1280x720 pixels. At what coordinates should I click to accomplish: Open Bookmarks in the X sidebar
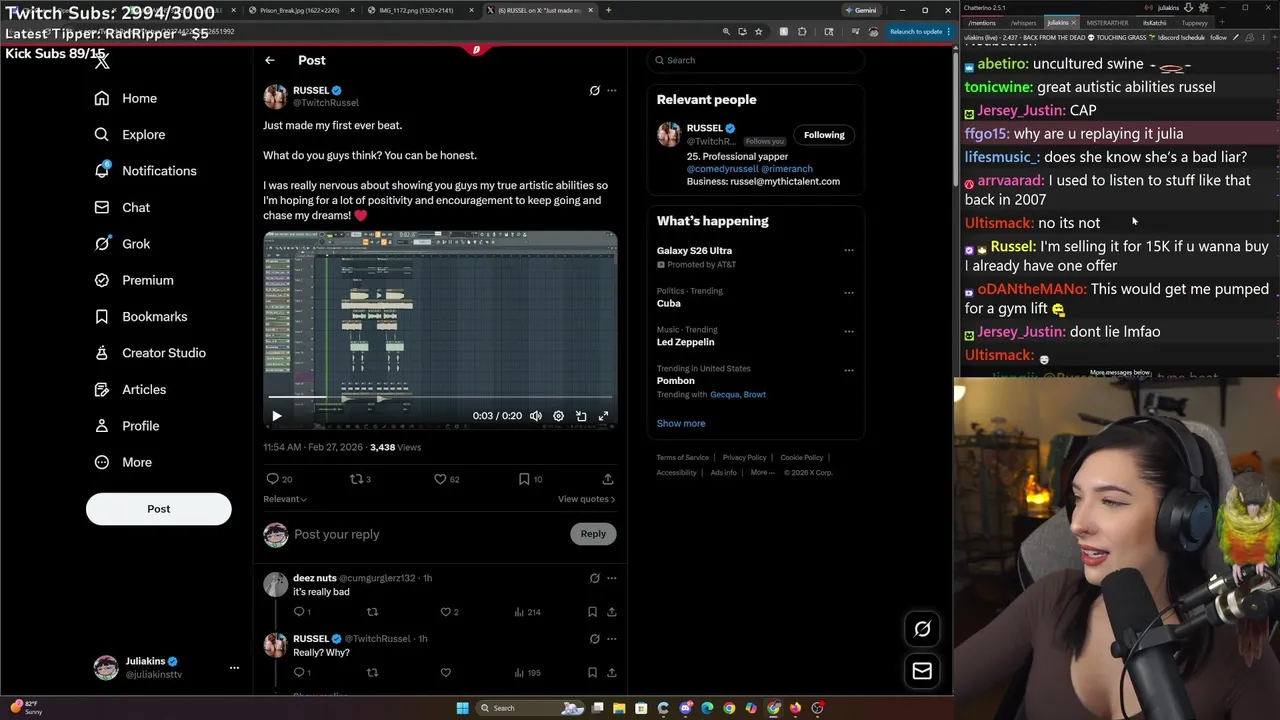coord(141,316)
